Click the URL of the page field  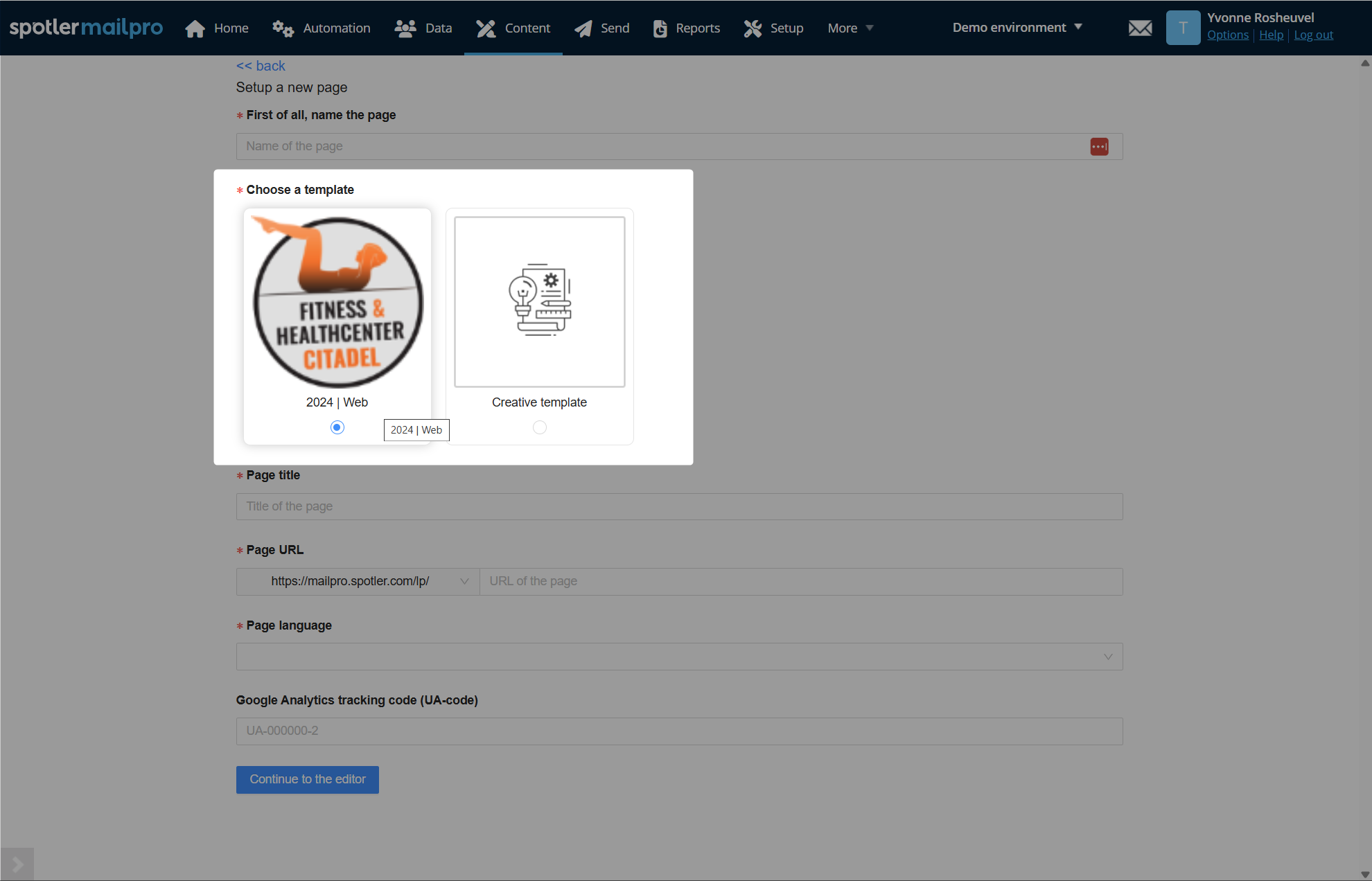pos(801,582)
